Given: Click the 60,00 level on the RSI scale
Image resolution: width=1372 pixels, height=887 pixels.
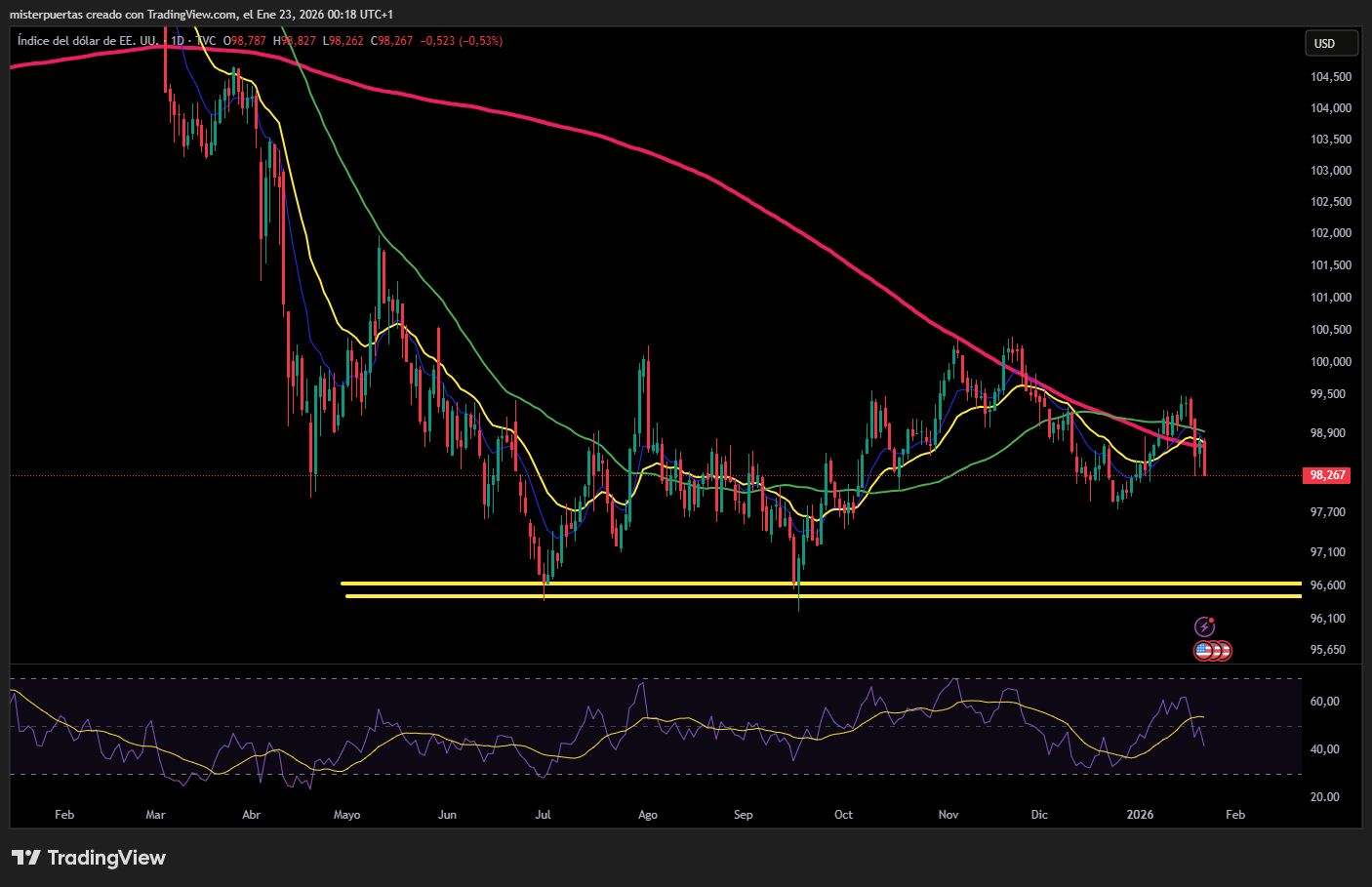Looking at the screenshot, I should 1325,702.
